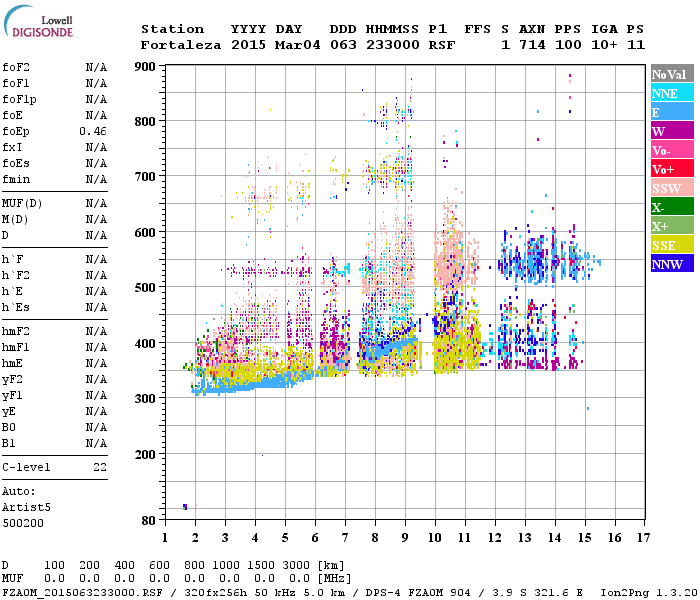The width and height of the screenshot is (700, 600).
Task: Click the file name 'FZA0M_2015063233000.RSF'
Action: coord(82,593)
